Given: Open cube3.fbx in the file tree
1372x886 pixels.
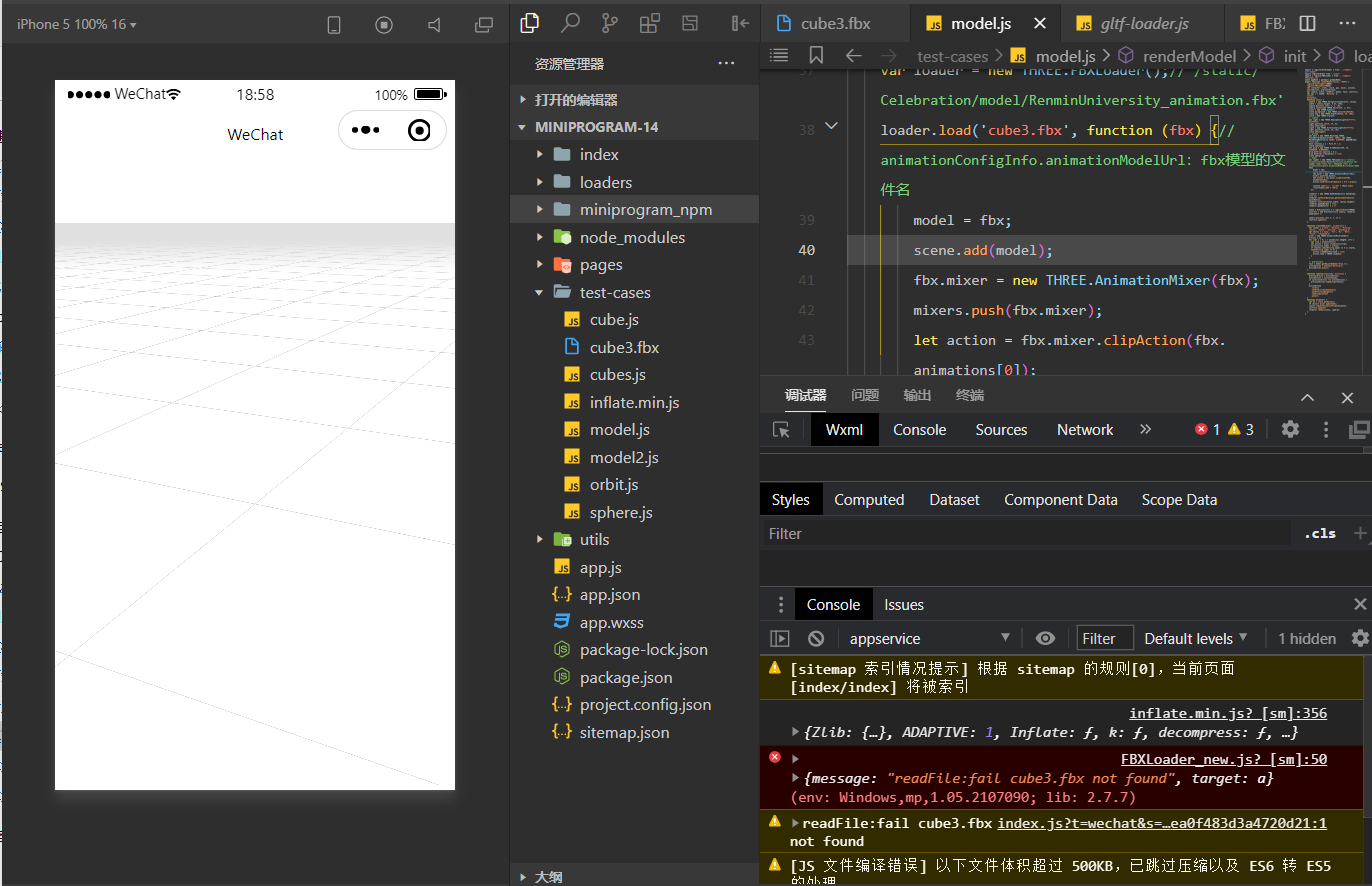Looking at the screenshot, I should pyautogui.click(x=624, y=347).
